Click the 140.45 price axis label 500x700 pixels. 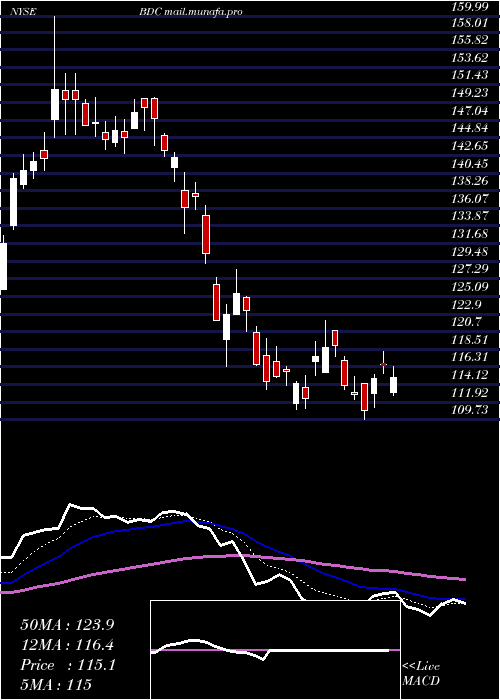tap(468, 163)
